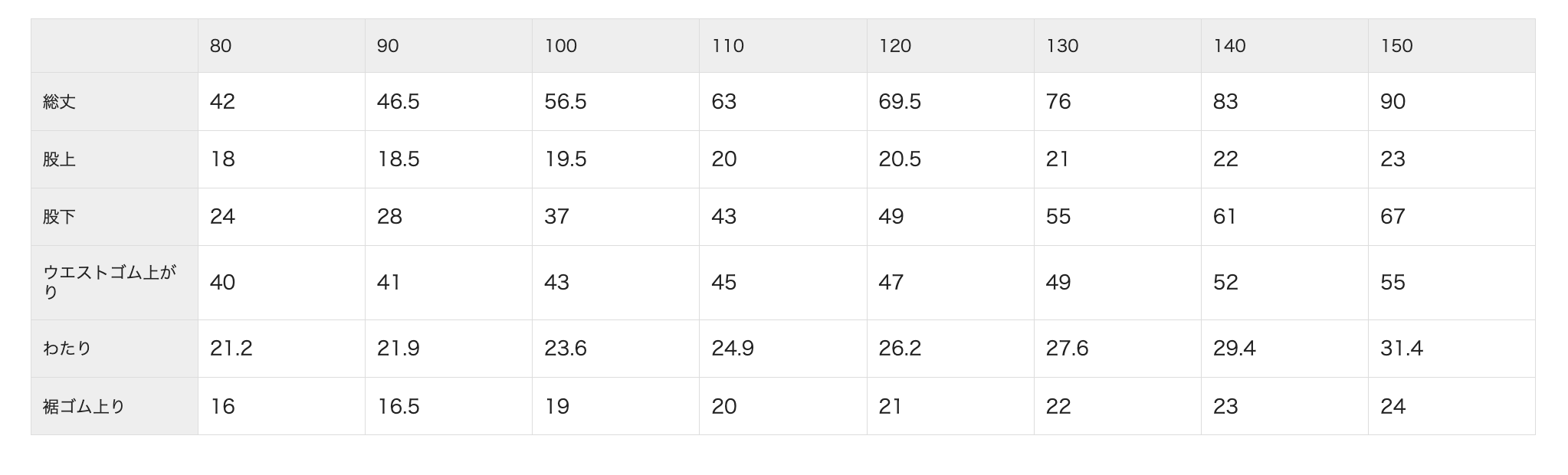Select 総丈 value 69.5 for size 120
The image size is (1568, 475).
click(x=900, y=102)
